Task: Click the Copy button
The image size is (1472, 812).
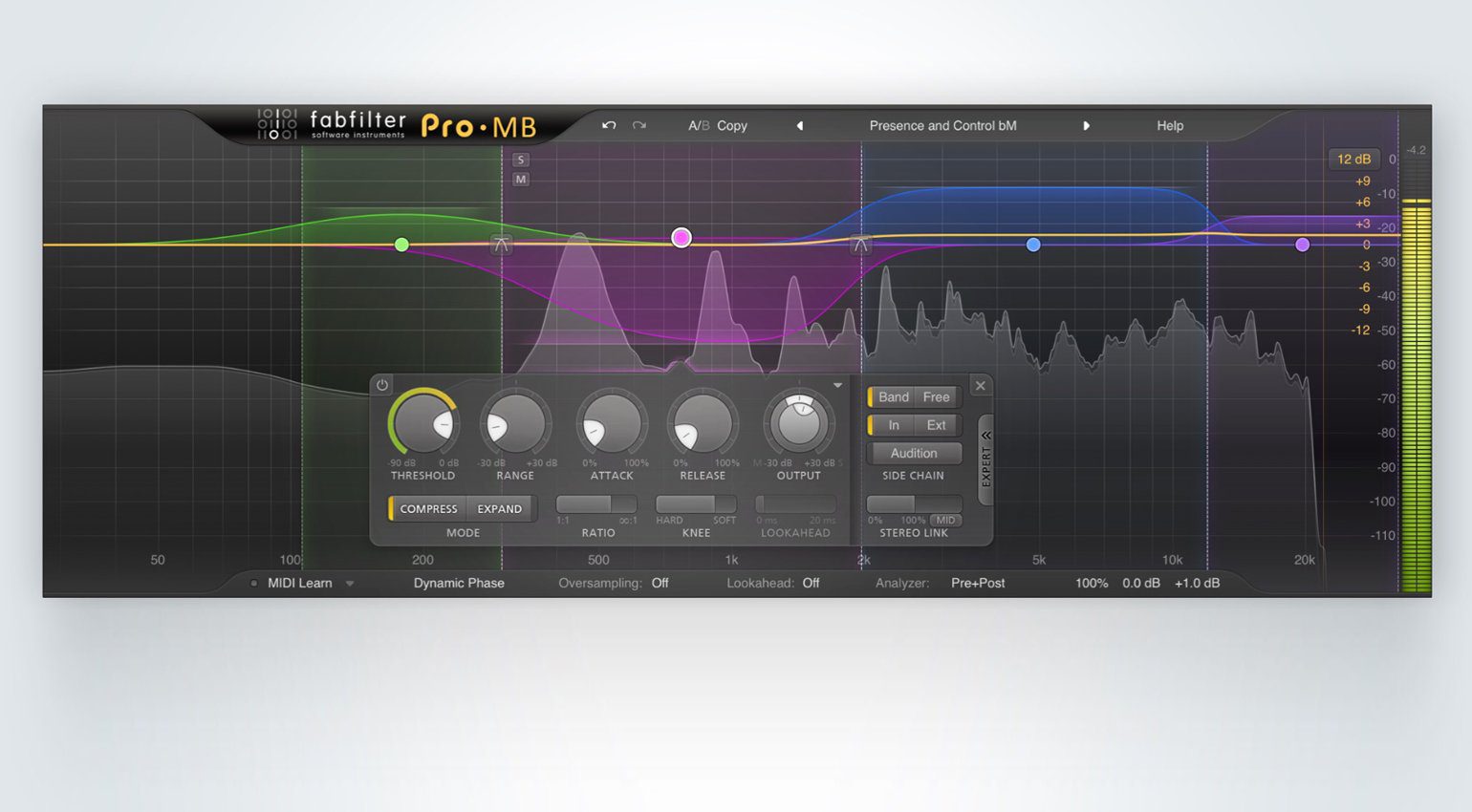Action: [731, 125]
